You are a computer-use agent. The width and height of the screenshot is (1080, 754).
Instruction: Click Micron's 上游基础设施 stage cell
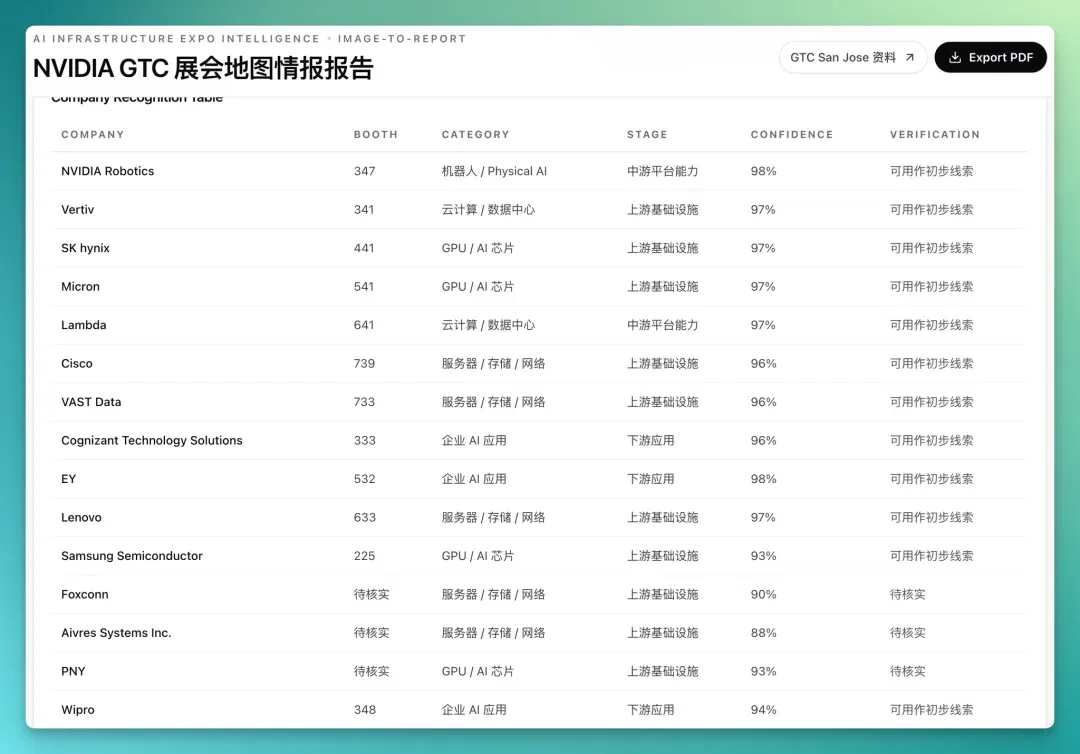coord(663,286)
